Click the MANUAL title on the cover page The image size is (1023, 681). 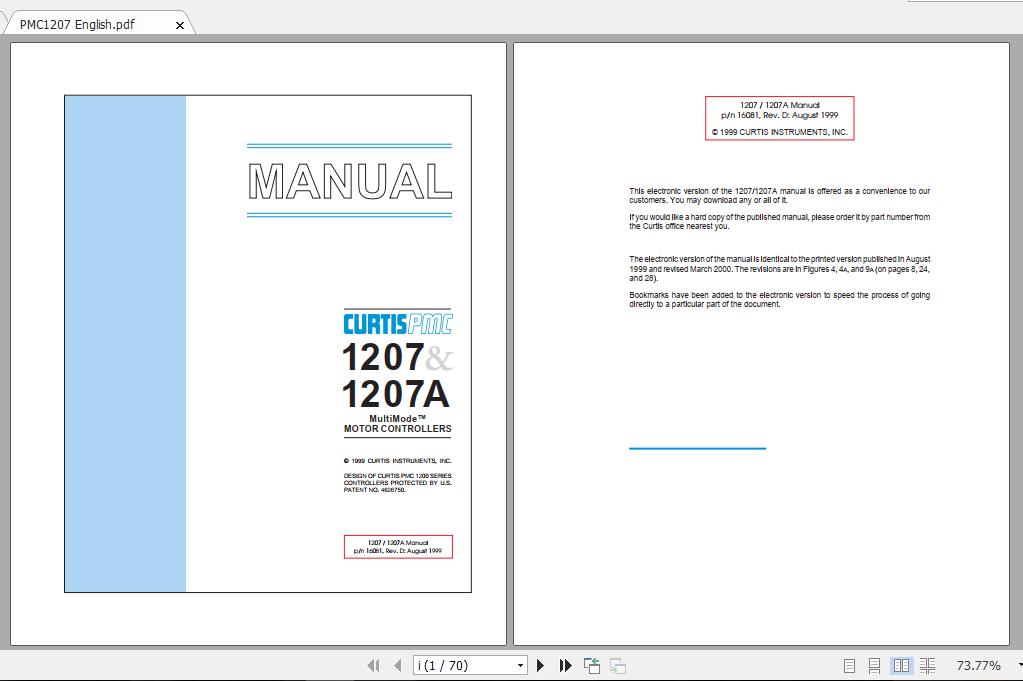pos(350,181)
